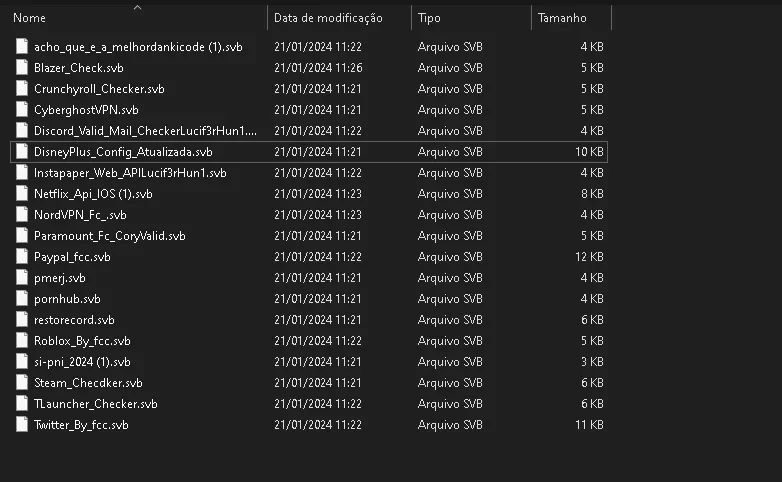This screenshot has width=782, height=482.
Task: Click the Steam_Checdker.svb file icon
Action: [22, 383]
